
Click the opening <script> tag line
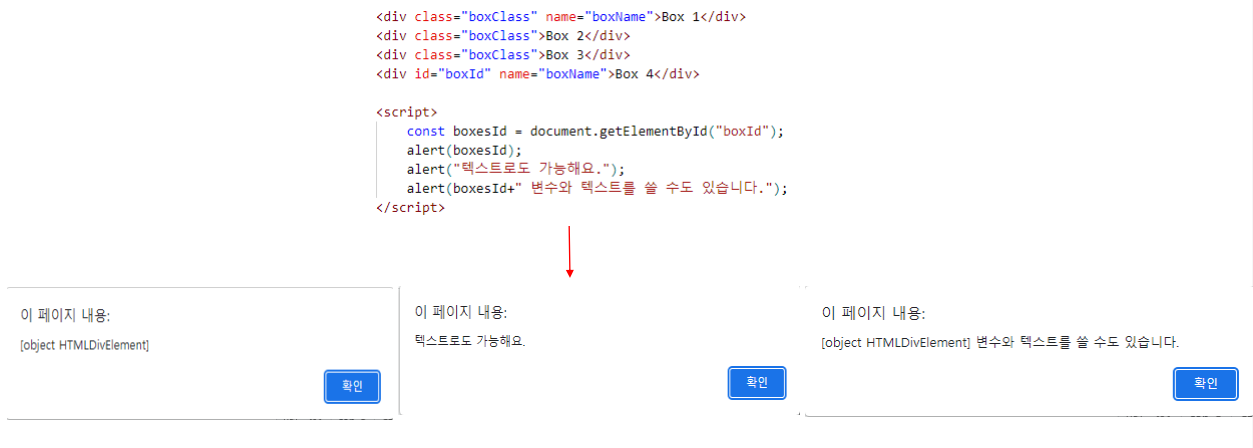pyautogui.click(x=406, y=112)
